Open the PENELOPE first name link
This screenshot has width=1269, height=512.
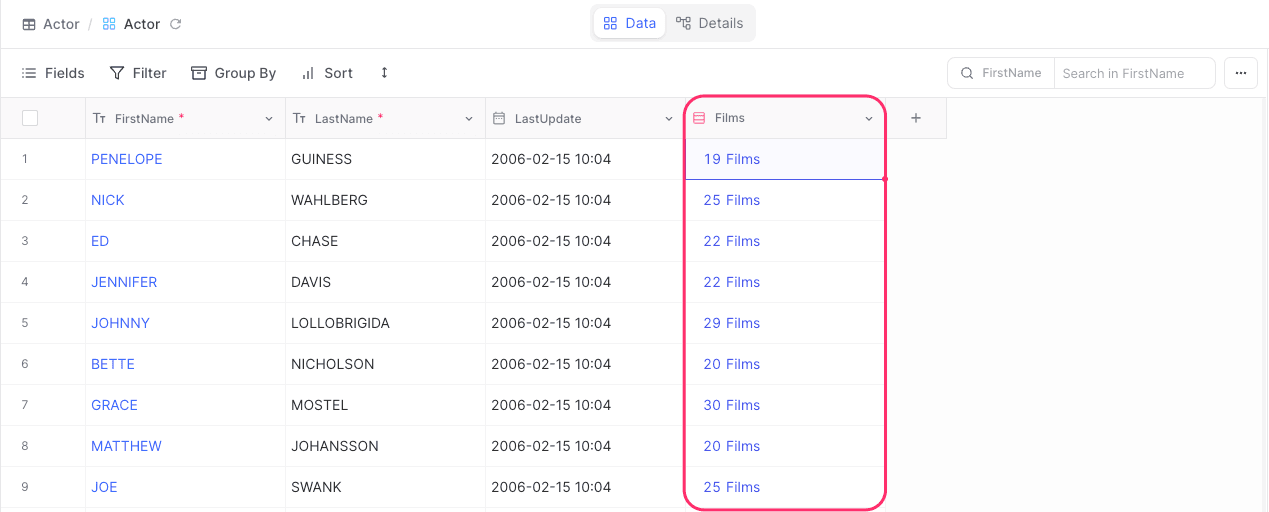pos(126,159)
